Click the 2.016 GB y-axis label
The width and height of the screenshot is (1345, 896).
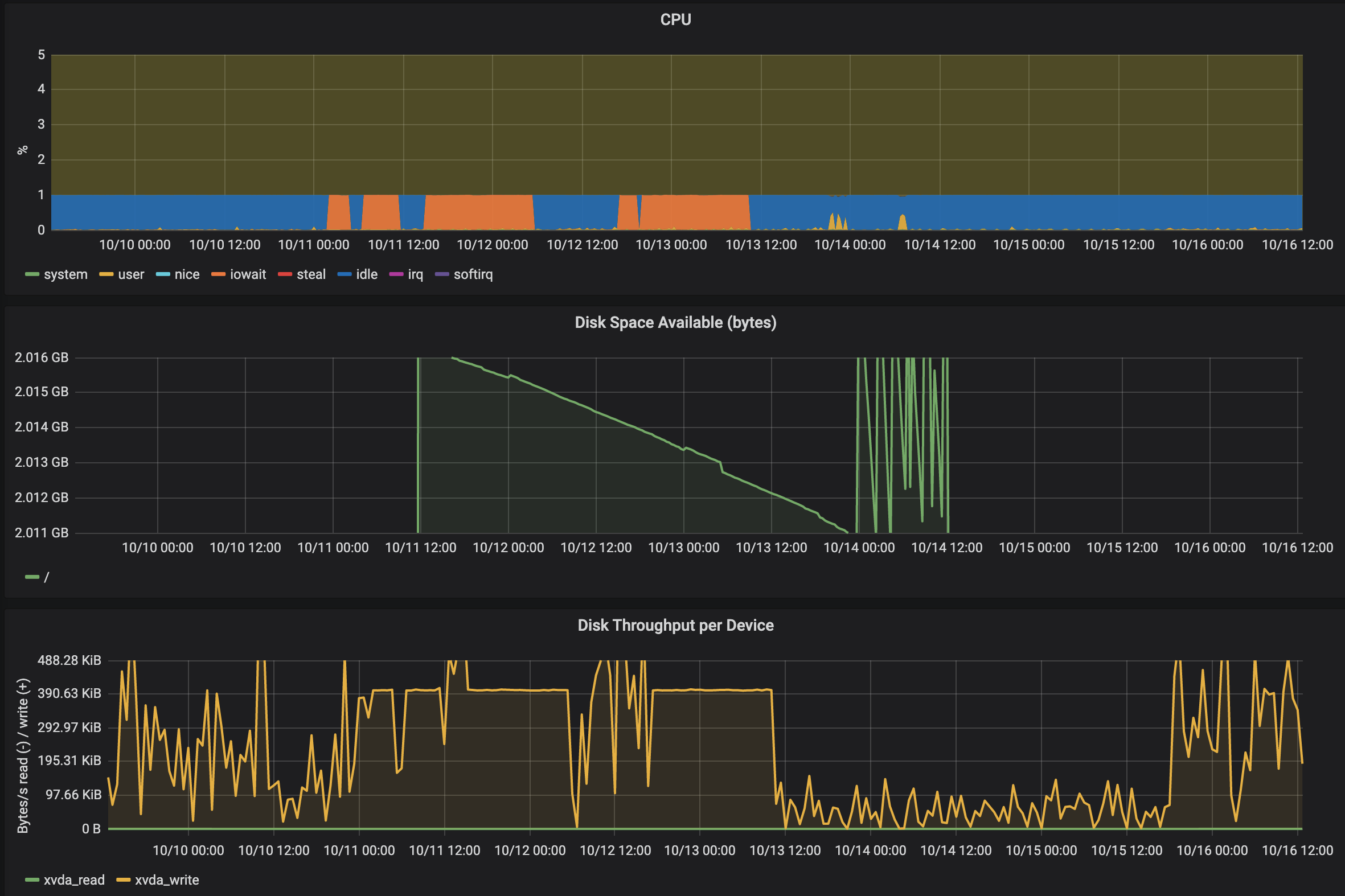point(41,357)
